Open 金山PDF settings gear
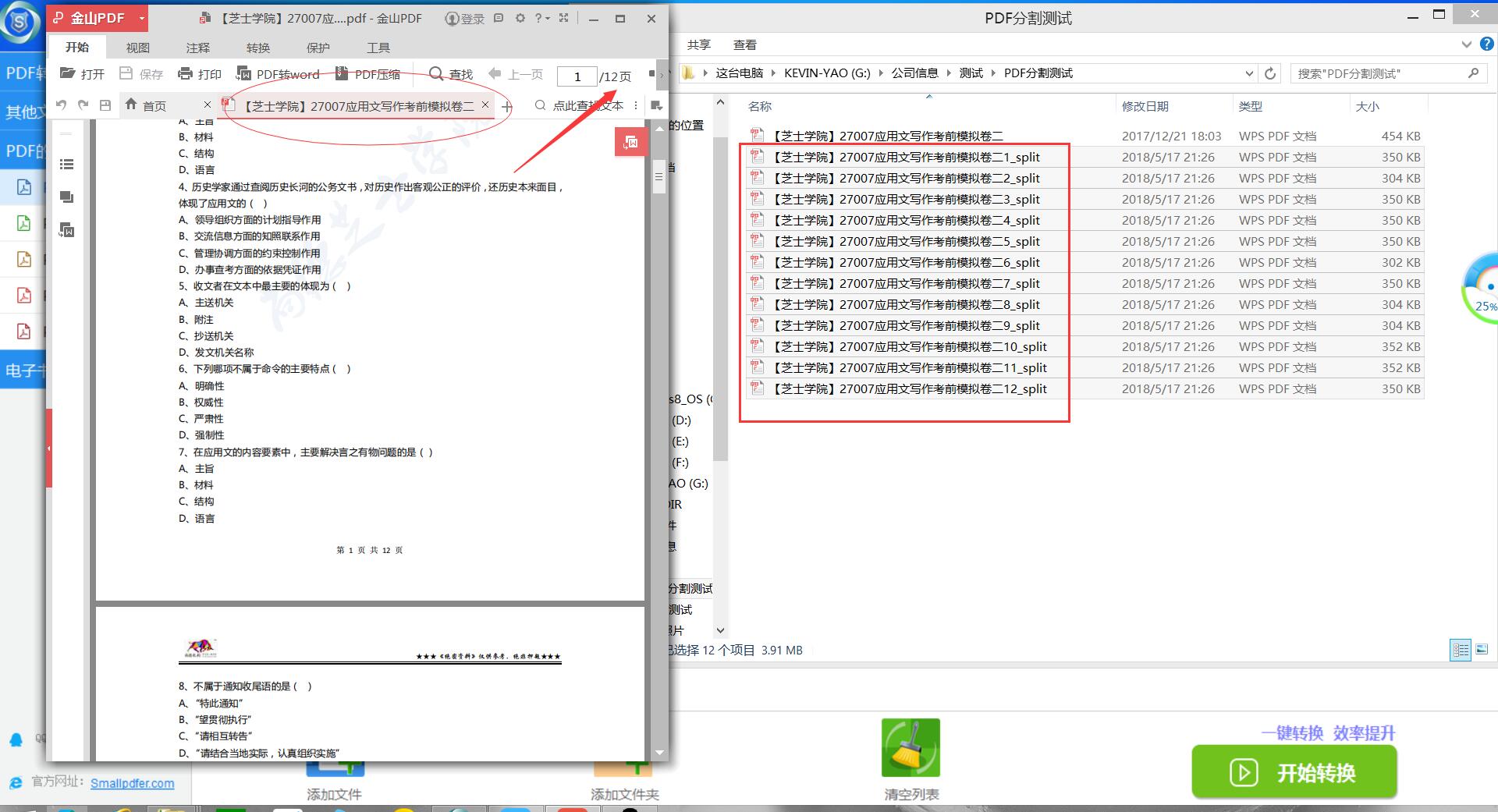Viewport: 1498px width, 812px height. 520,18
